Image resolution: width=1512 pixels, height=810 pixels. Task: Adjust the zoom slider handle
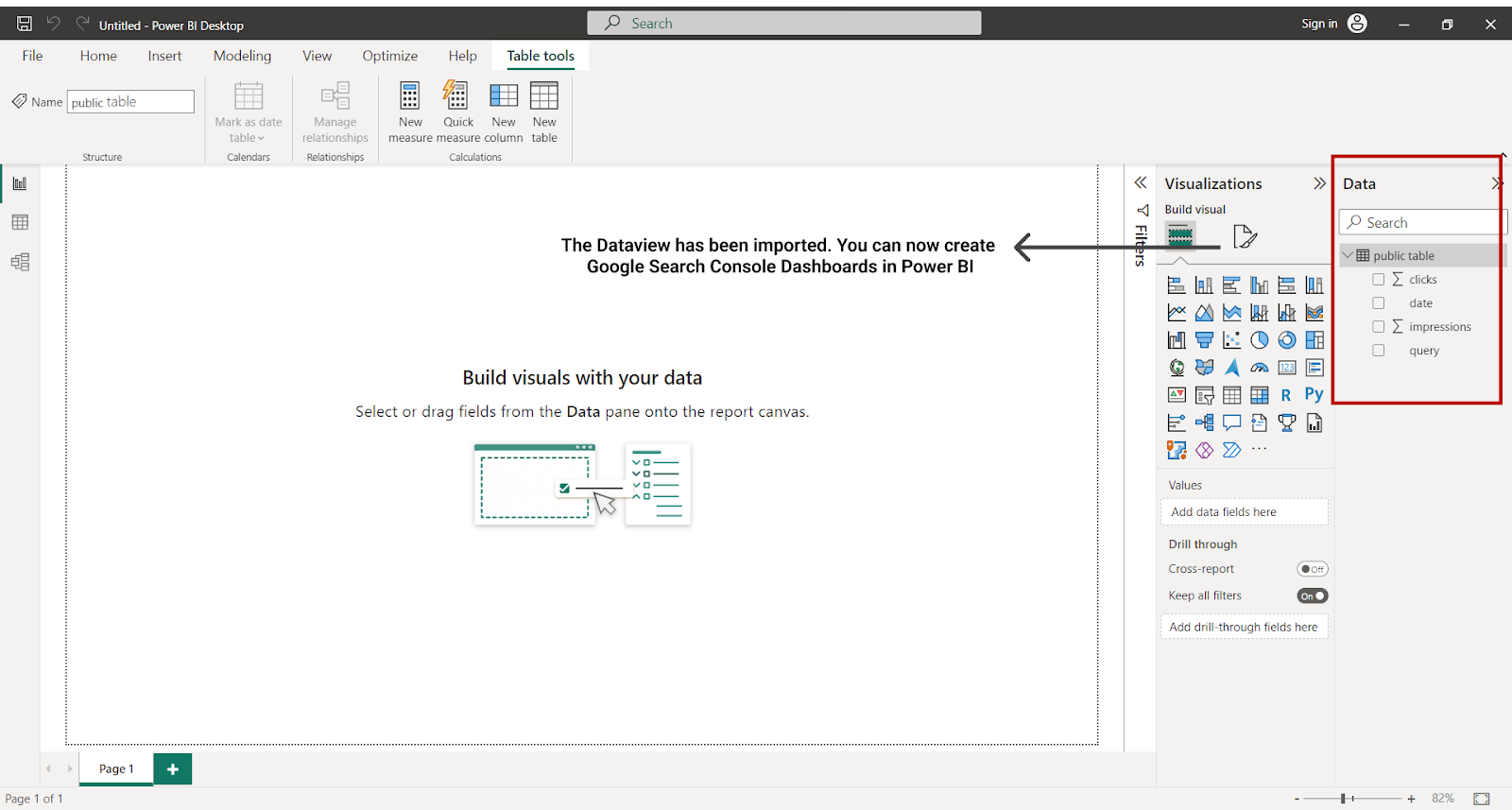tap(1343, 799)
